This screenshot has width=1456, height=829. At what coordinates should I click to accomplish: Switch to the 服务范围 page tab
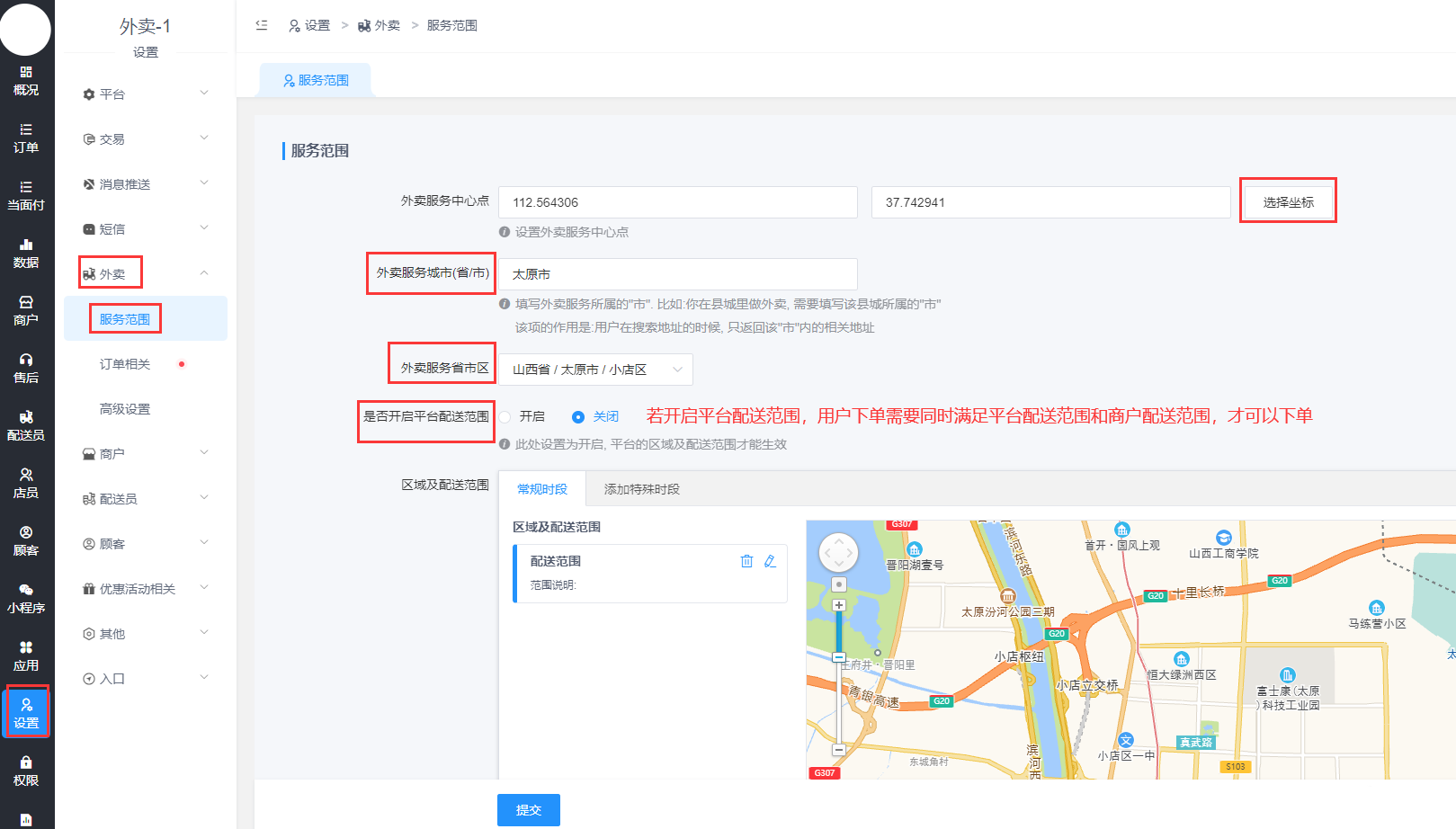coord(315,80)
